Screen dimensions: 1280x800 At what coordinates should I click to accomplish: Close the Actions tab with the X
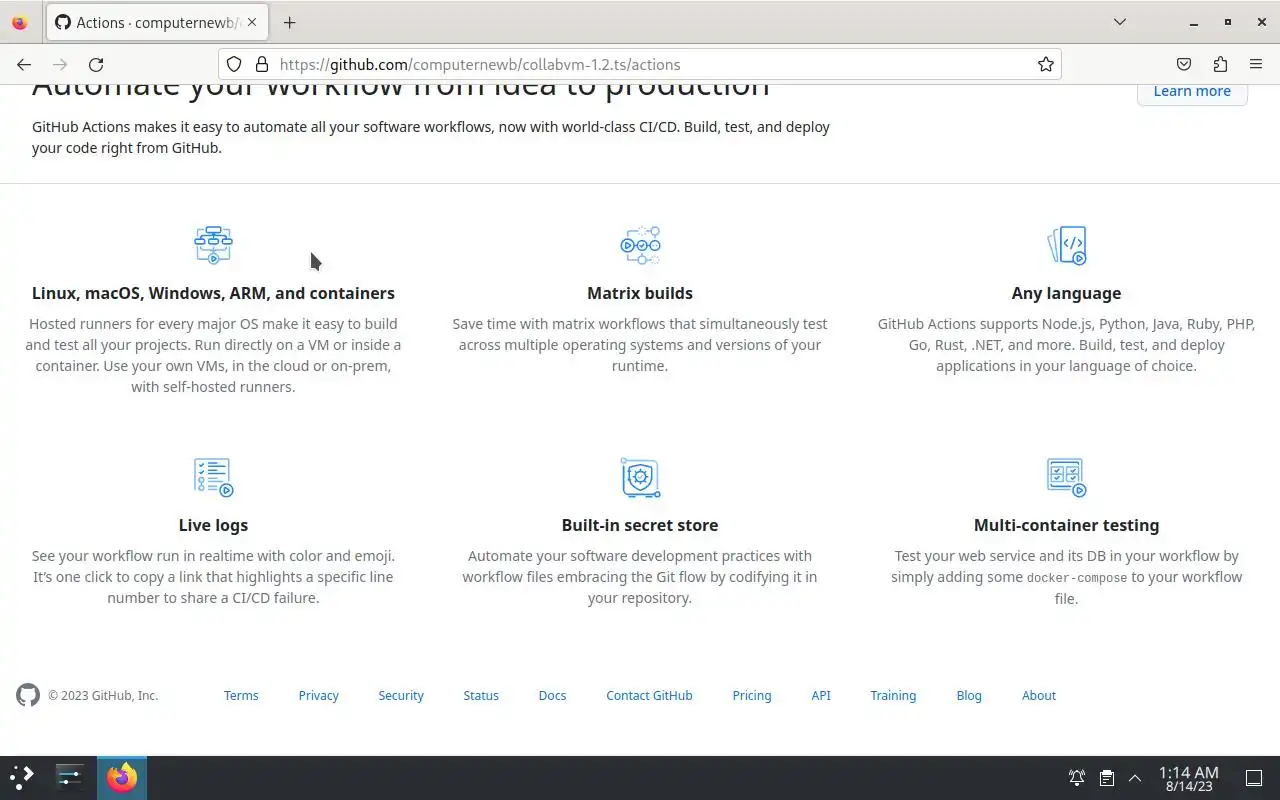tap(252, 22)
